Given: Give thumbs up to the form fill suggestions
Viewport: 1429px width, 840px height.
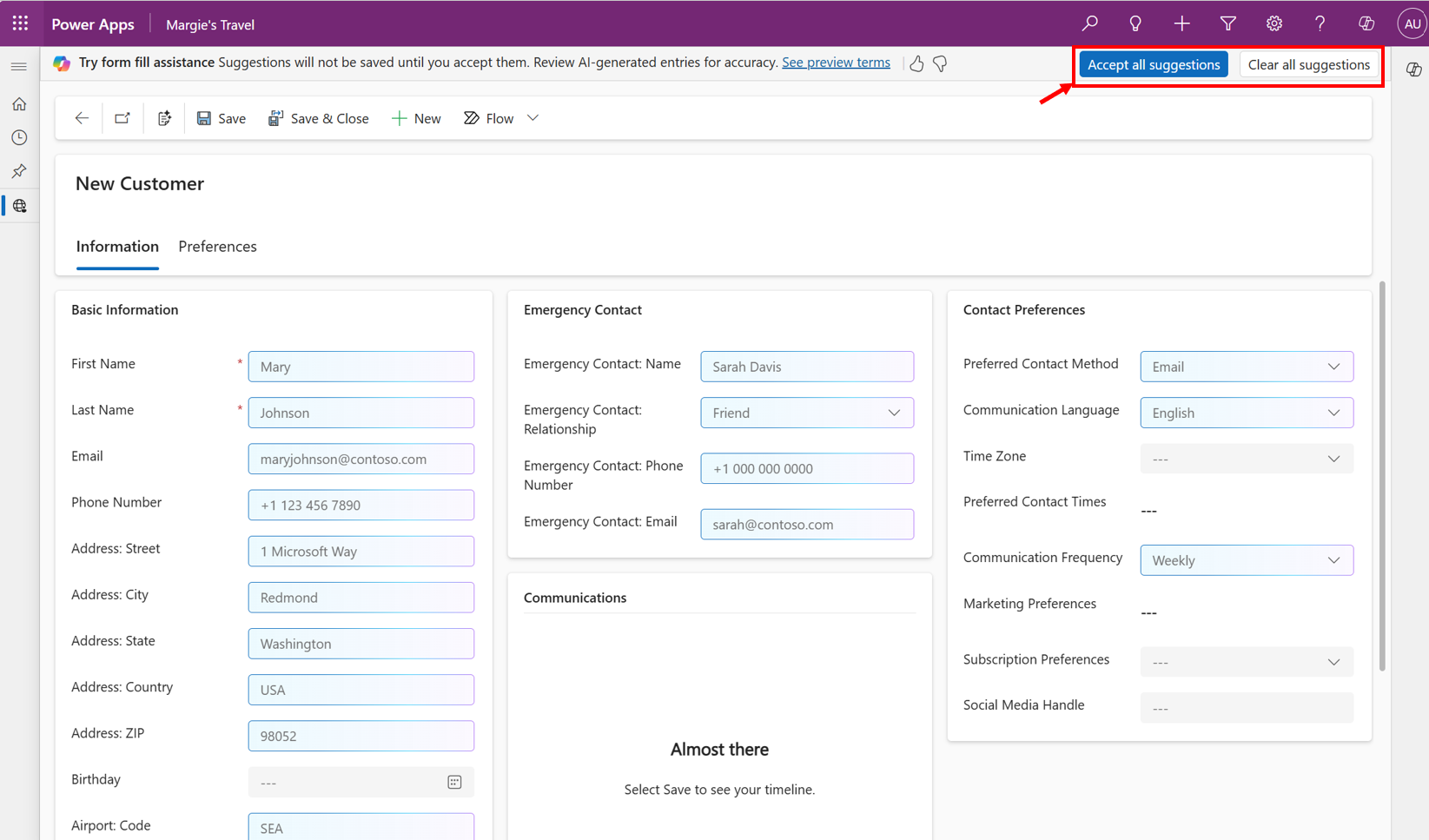Looking at the screenshot, I should pyautogui.click(x=916, y=63).
